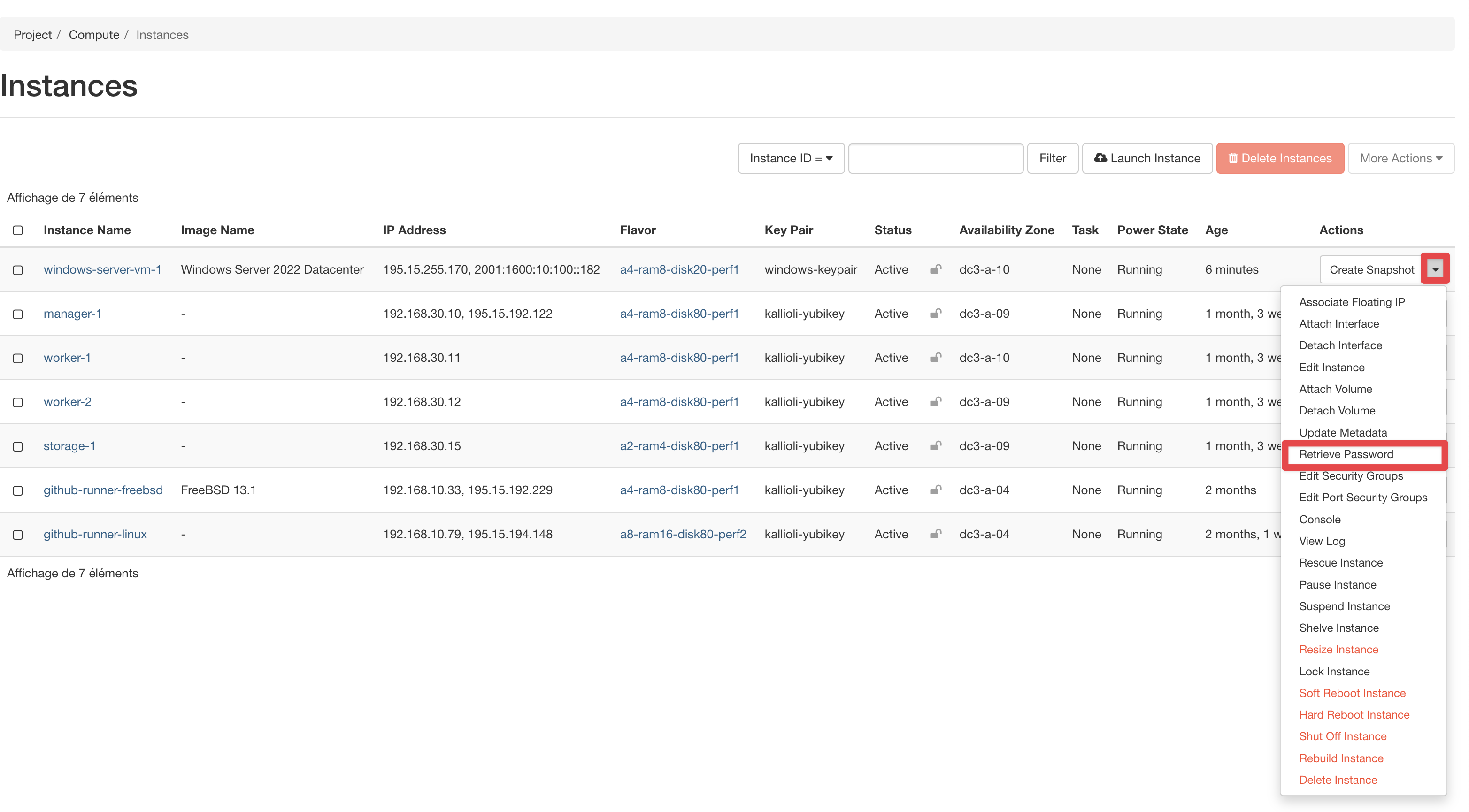Check the github-runner-linux row checkbox
The width and height of the screenshot is (1469, 812).
[18, 535]
